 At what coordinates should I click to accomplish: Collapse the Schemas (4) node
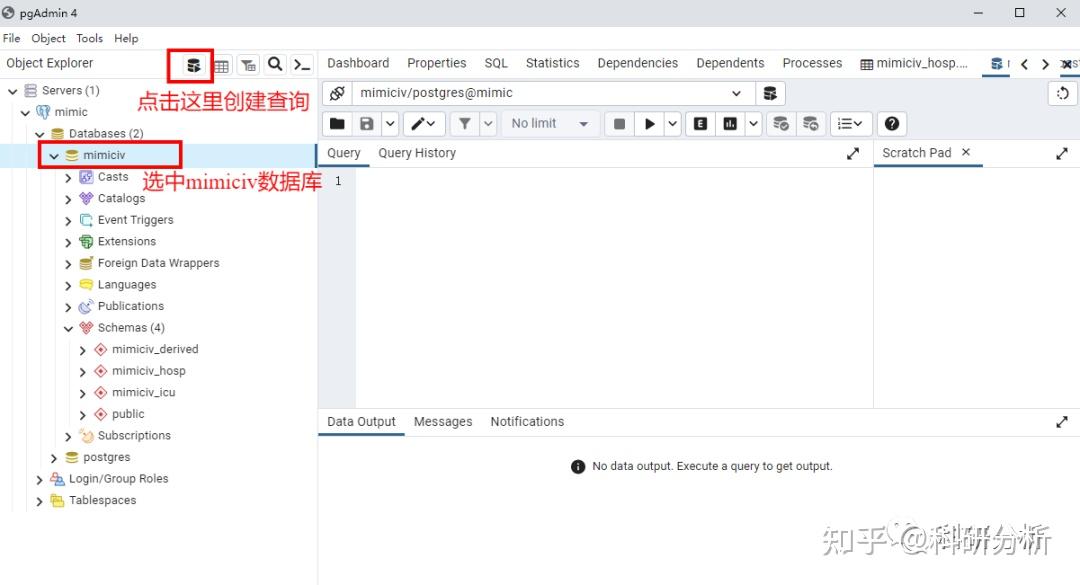click(x=68, y=329)
